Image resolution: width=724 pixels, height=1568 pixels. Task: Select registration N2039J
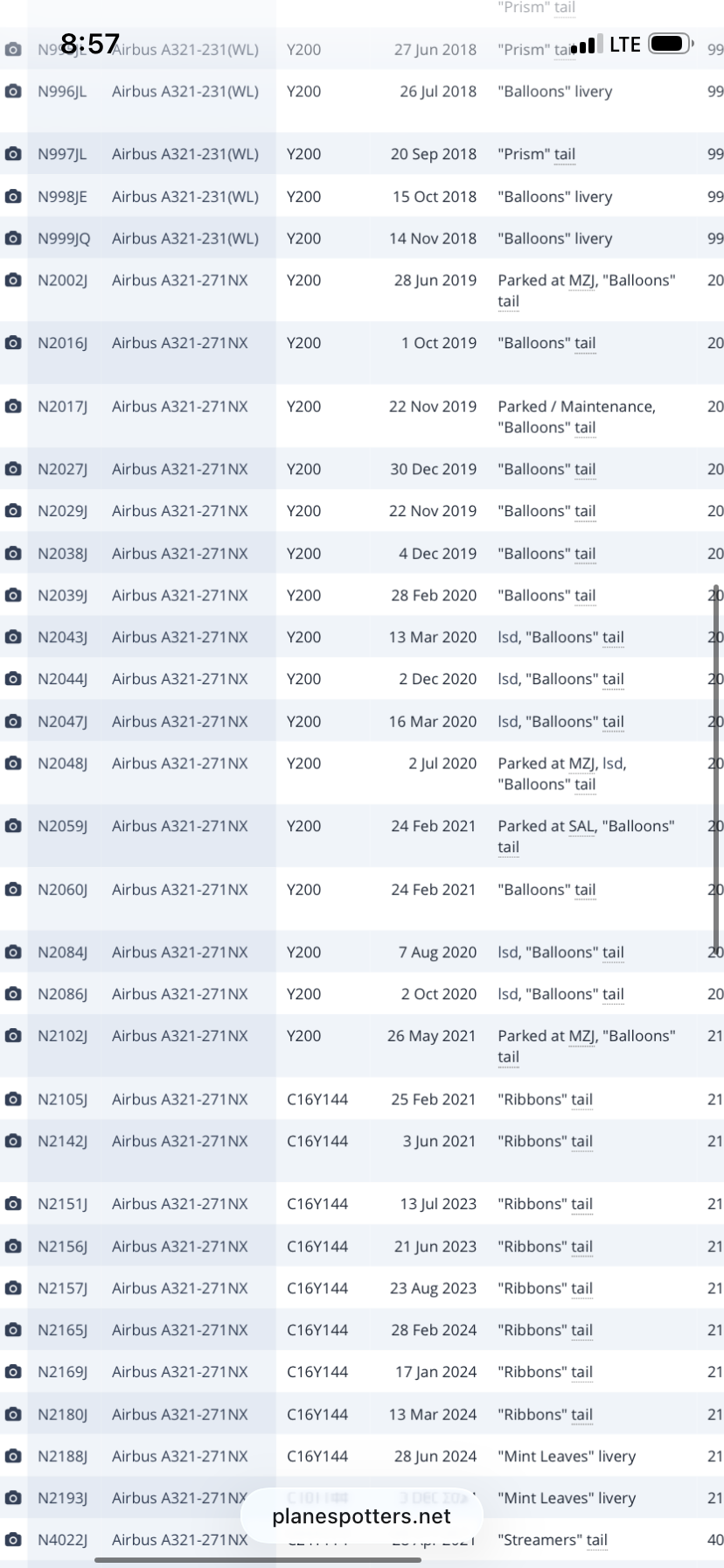(62, 595)
